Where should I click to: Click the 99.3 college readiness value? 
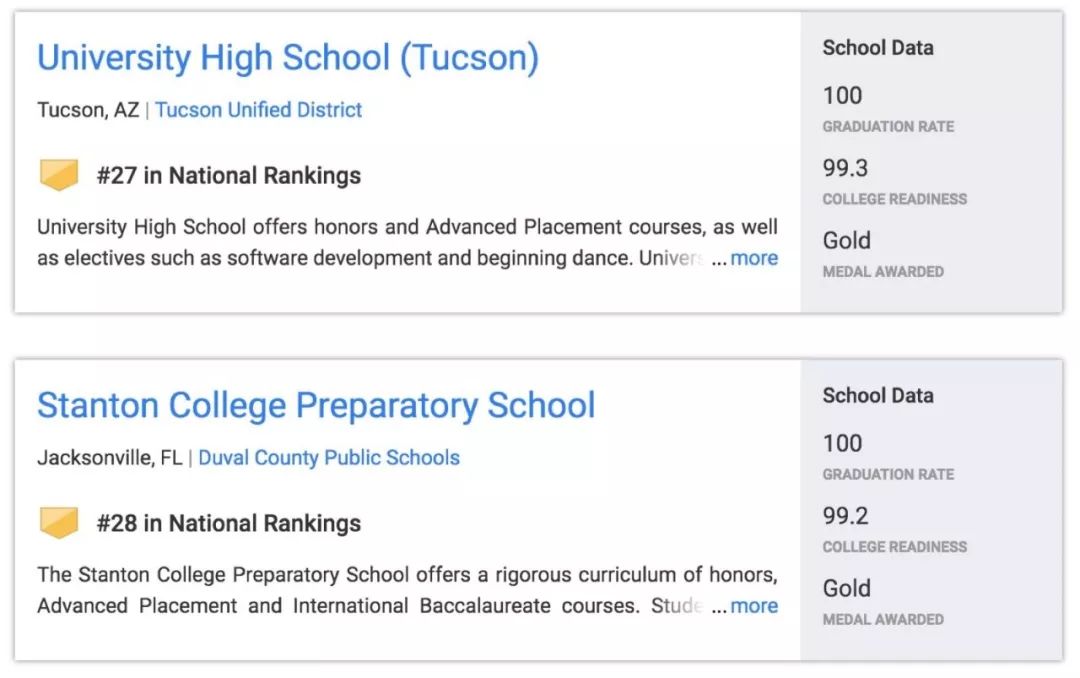845,168
